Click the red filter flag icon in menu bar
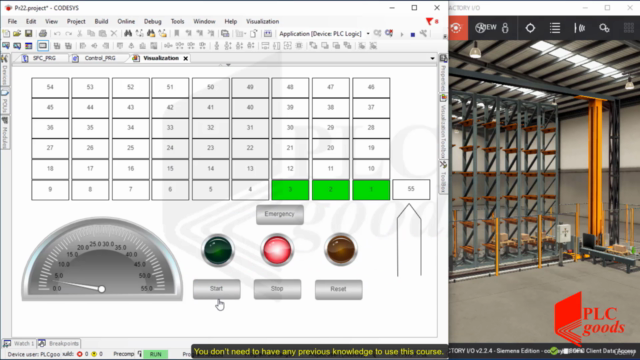Image resolution: width=640 pixels, height=360 pixels. 429,21
